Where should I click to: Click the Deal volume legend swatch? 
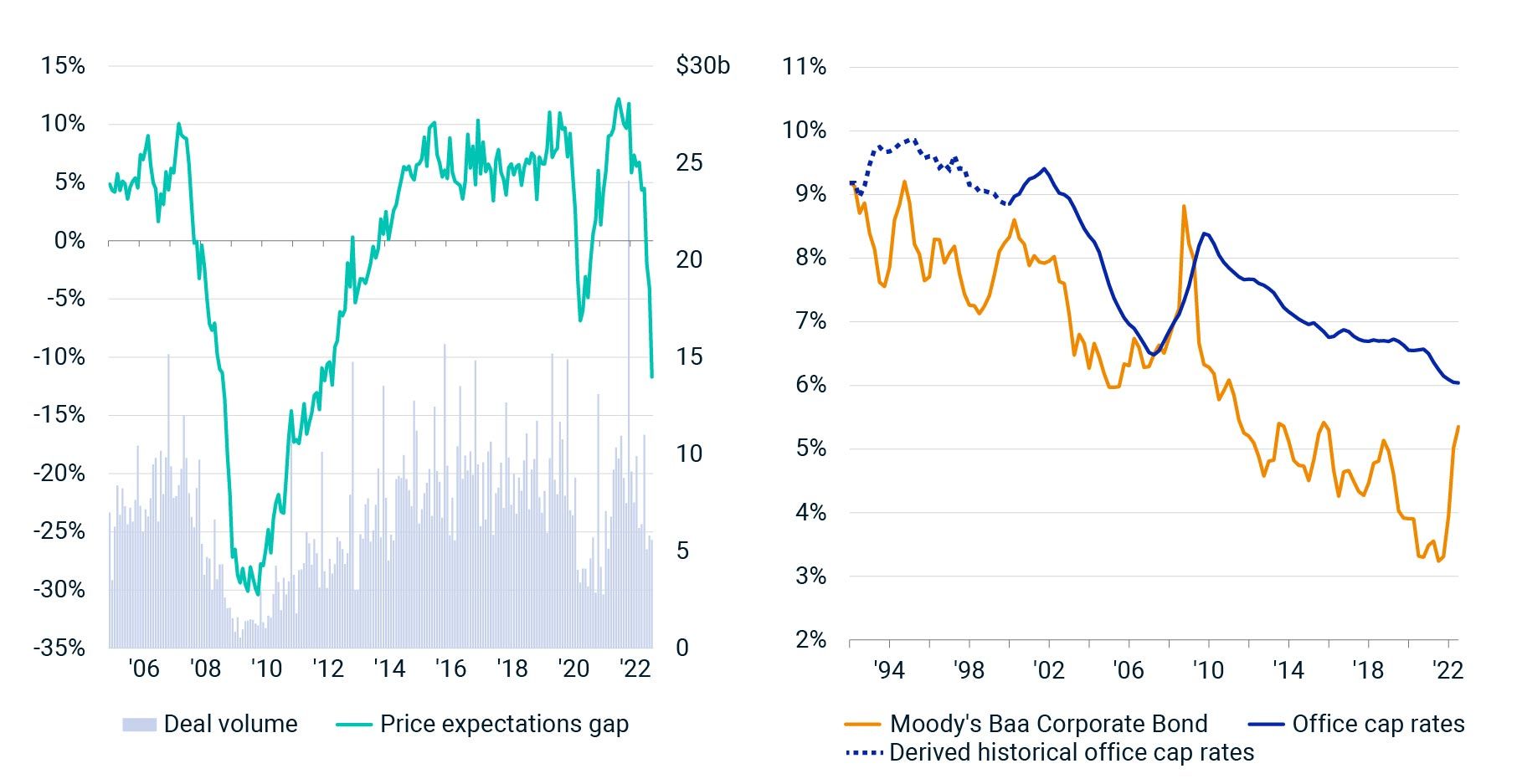point(139,725)
